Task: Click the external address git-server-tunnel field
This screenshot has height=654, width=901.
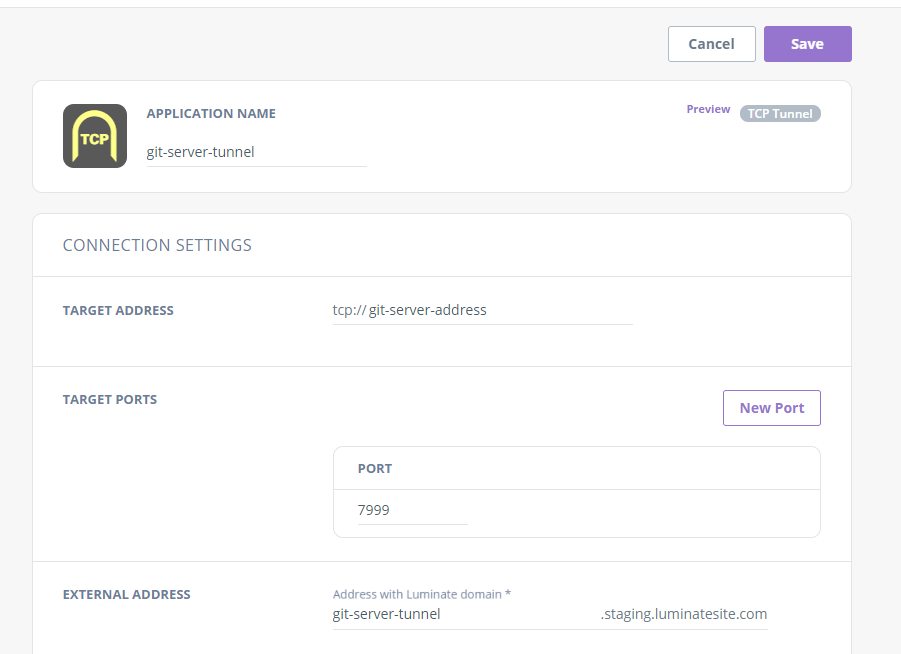Action: pyautogui.click(x=460, y=614)
